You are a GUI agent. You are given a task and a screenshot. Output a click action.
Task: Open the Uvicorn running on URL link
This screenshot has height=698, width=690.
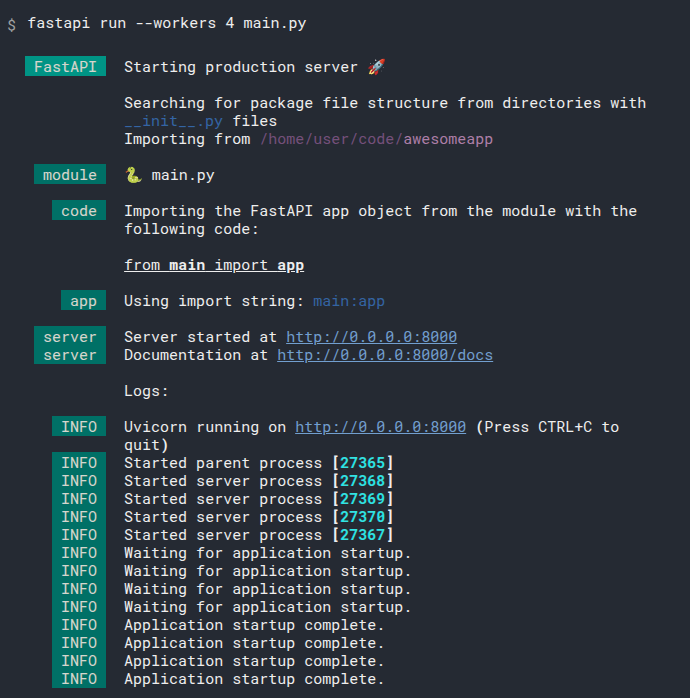coord(380,427)
